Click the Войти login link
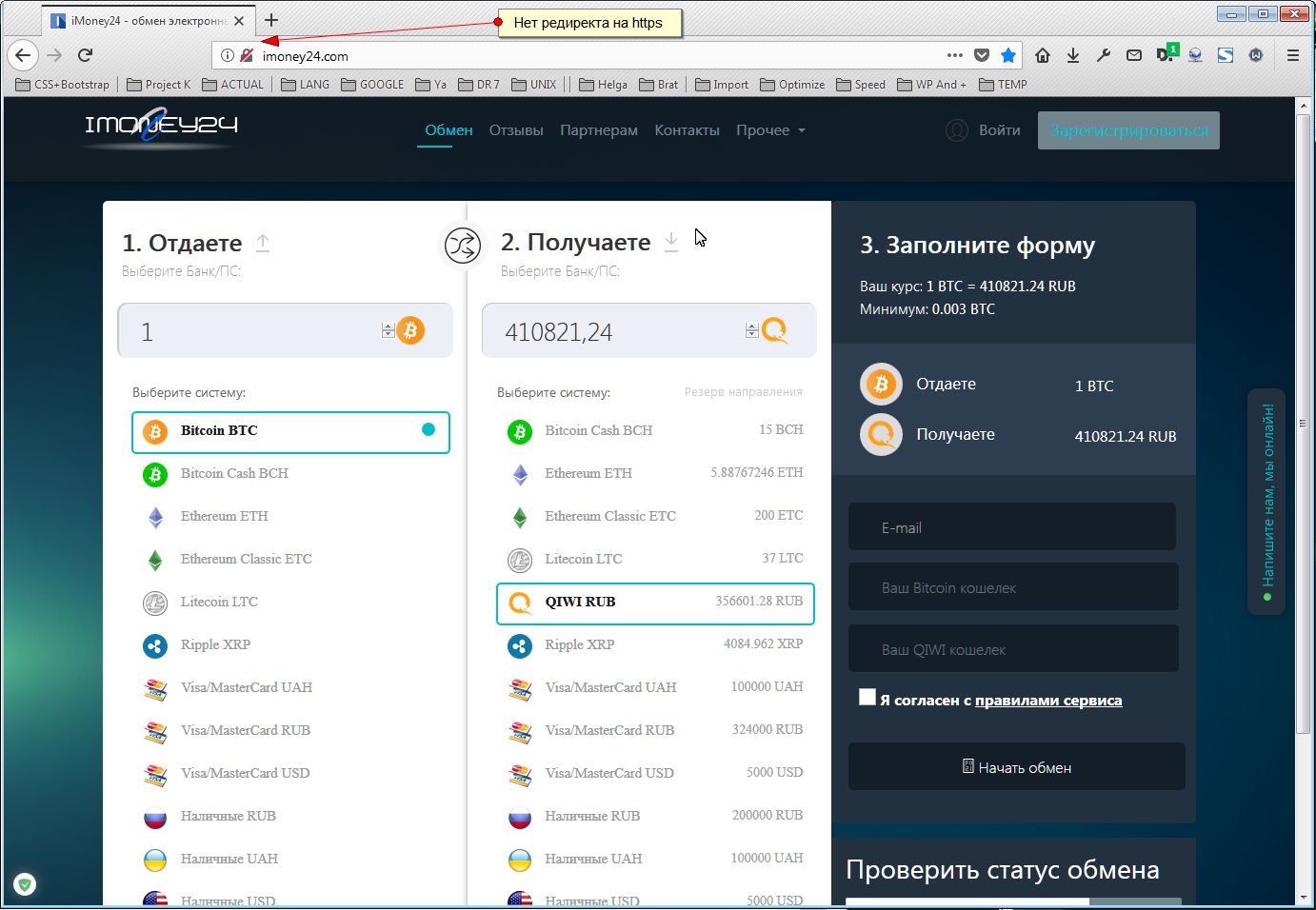This screenshot has height=910, width=1316. 1000,130
